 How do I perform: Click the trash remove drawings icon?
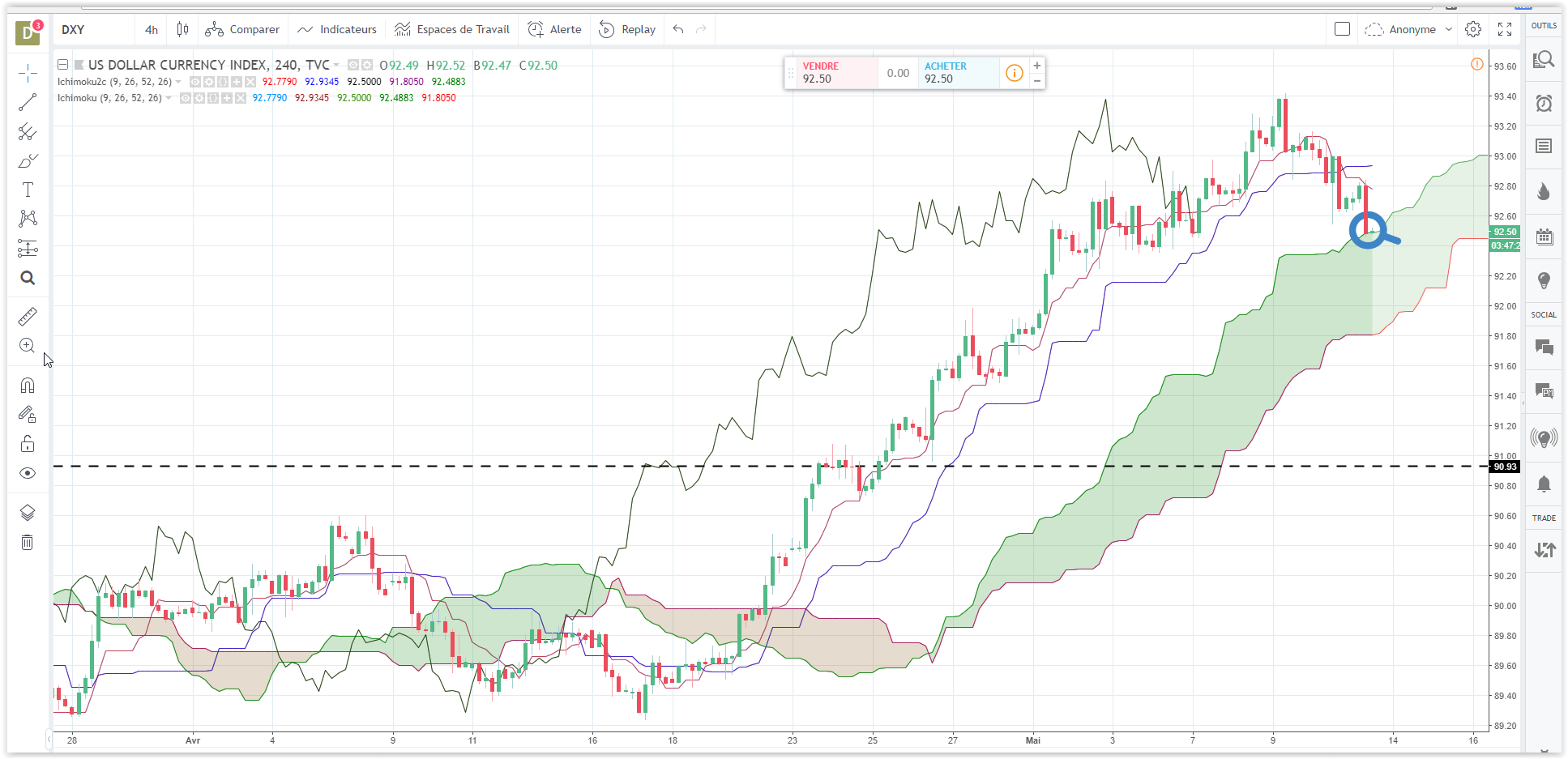click(x=28, y=543)
